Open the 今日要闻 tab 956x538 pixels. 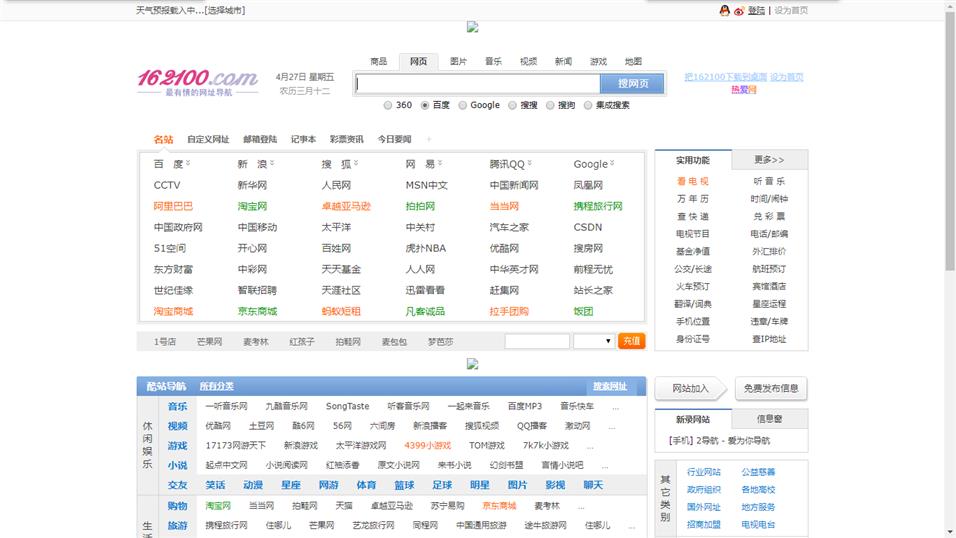(394, 139)
